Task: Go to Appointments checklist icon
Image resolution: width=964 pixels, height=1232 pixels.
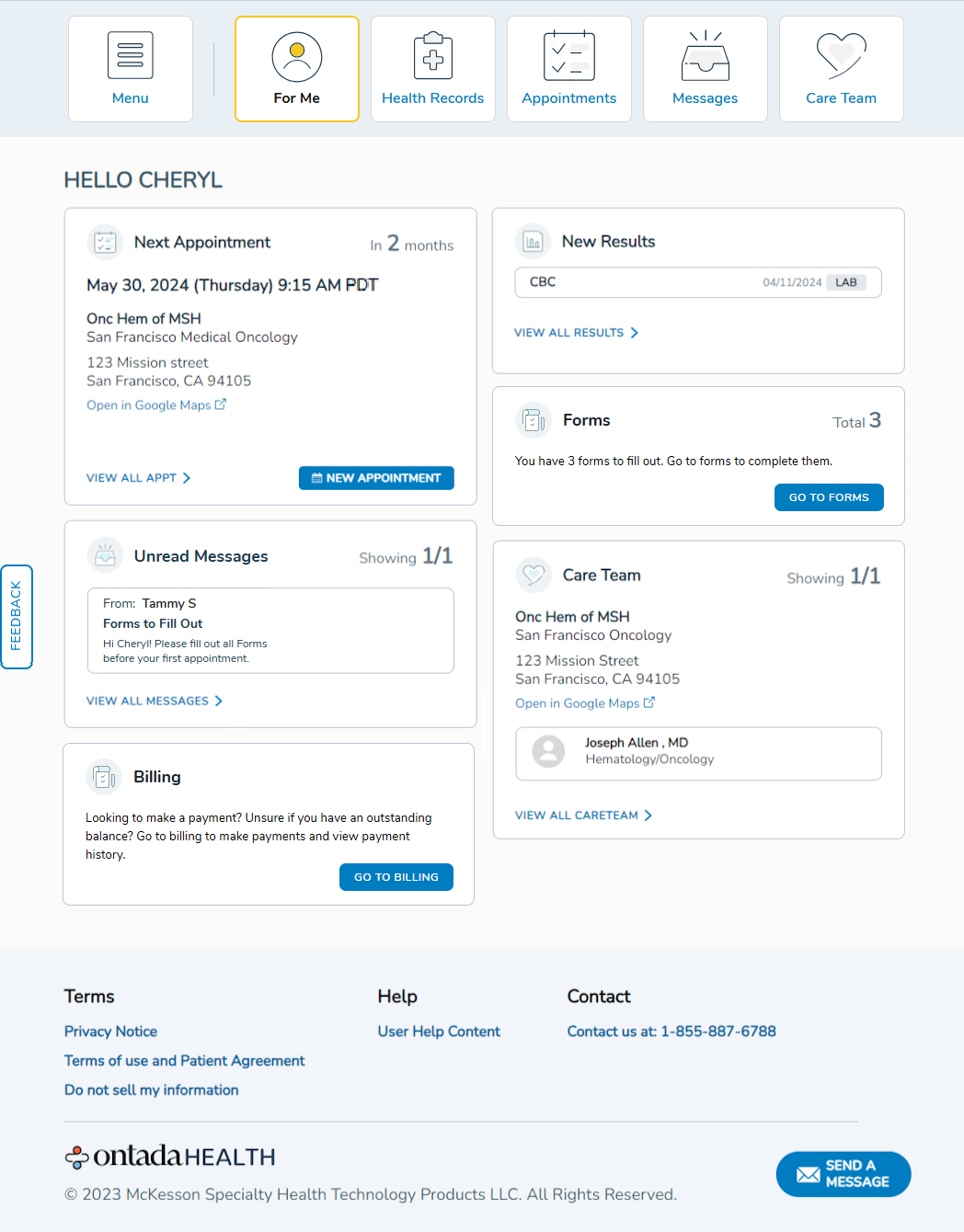Action: point(569,57)
